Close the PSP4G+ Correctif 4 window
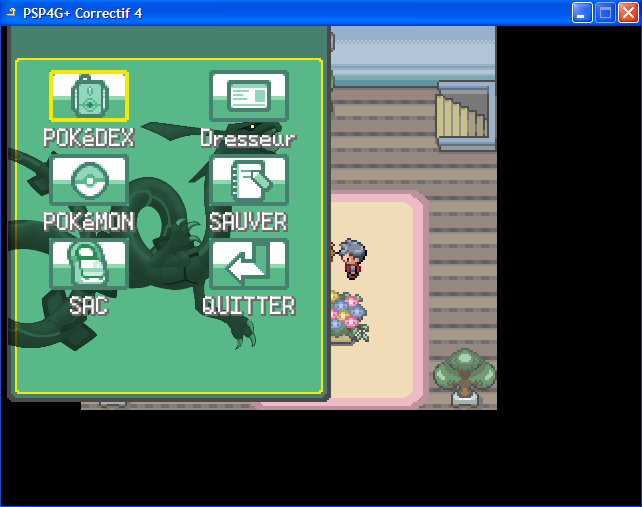 (628, 13)
